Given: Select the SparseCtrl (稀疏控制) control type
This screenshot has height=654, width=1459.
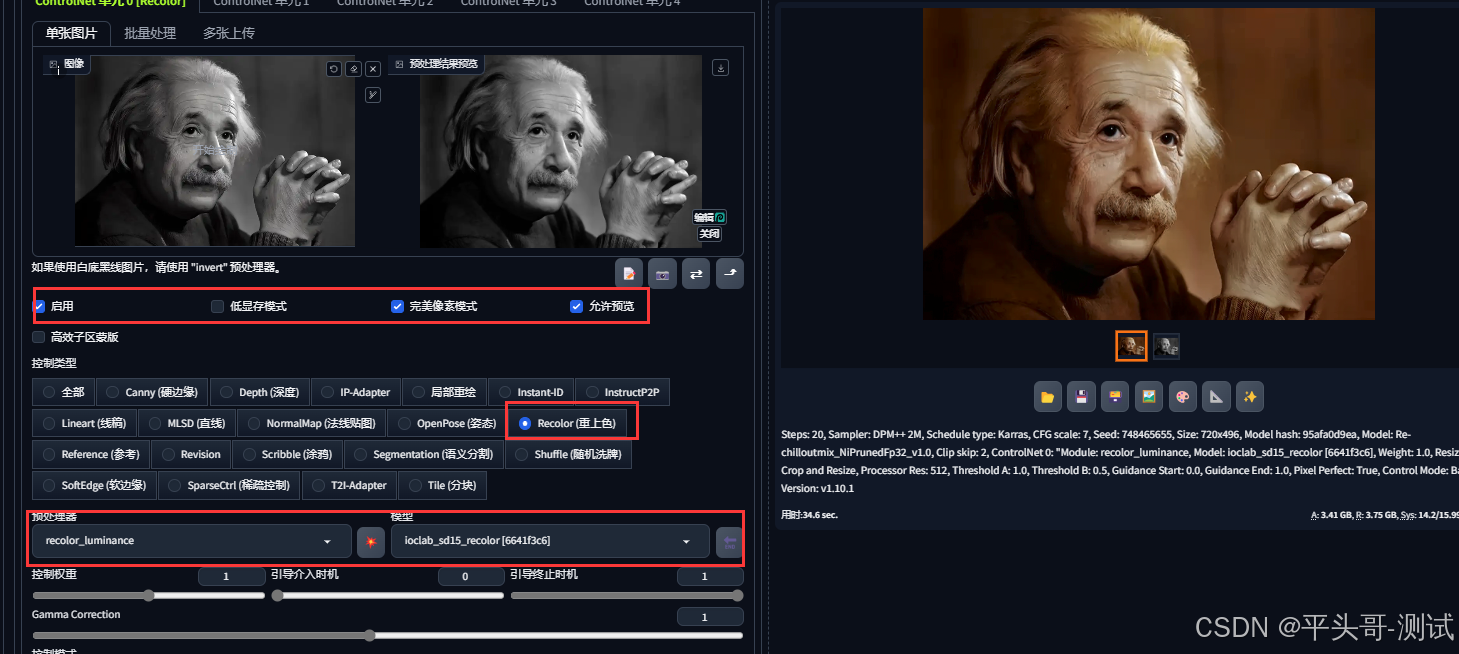Looking at the screenshot, I should [x=228, y=485].
